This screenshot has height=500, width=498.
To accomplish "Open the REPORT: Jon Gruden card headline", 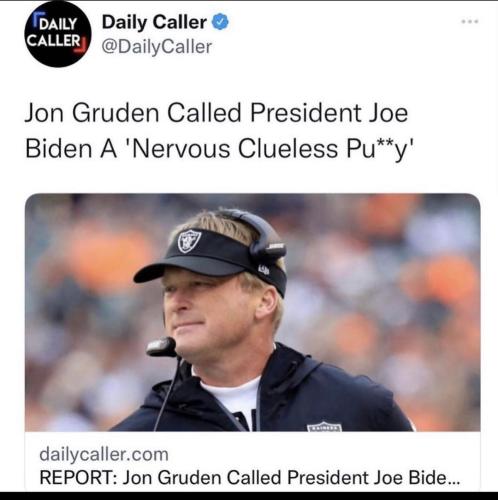I will click(x=249, y=477).
